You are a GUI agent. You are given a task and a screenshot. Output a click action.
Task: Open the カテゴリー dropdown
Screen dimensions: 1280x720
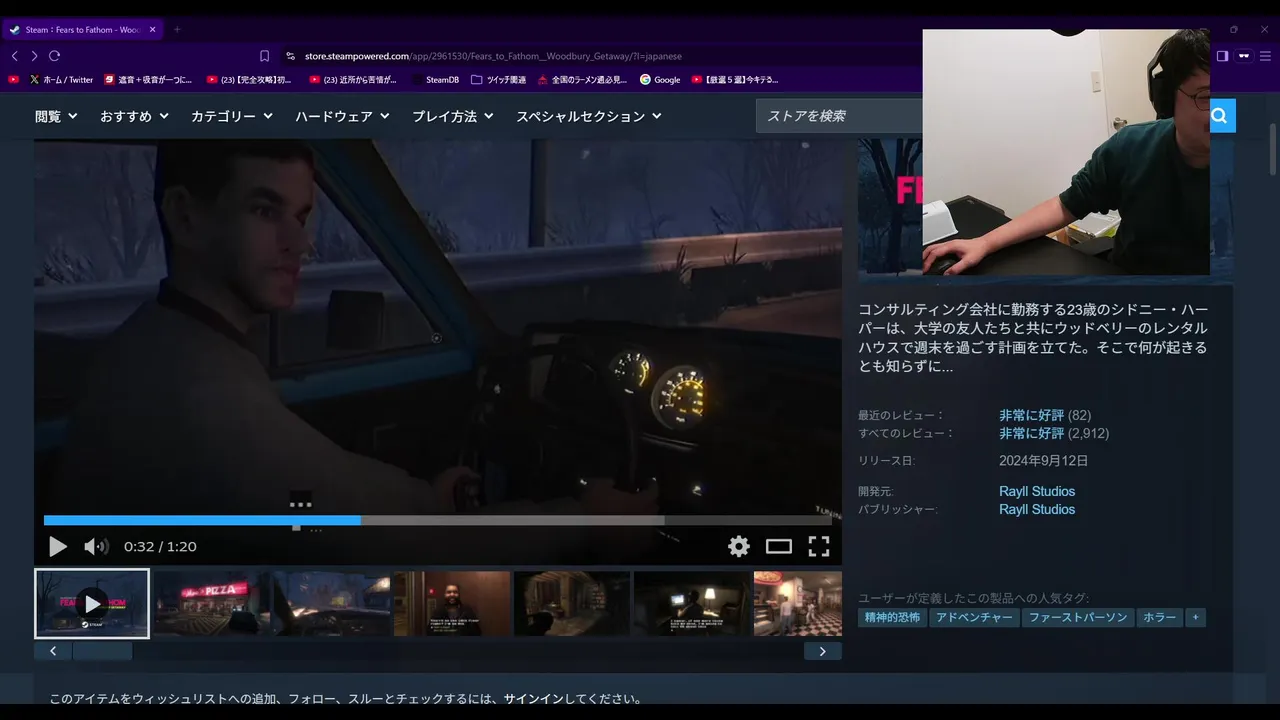click(232, 116)
